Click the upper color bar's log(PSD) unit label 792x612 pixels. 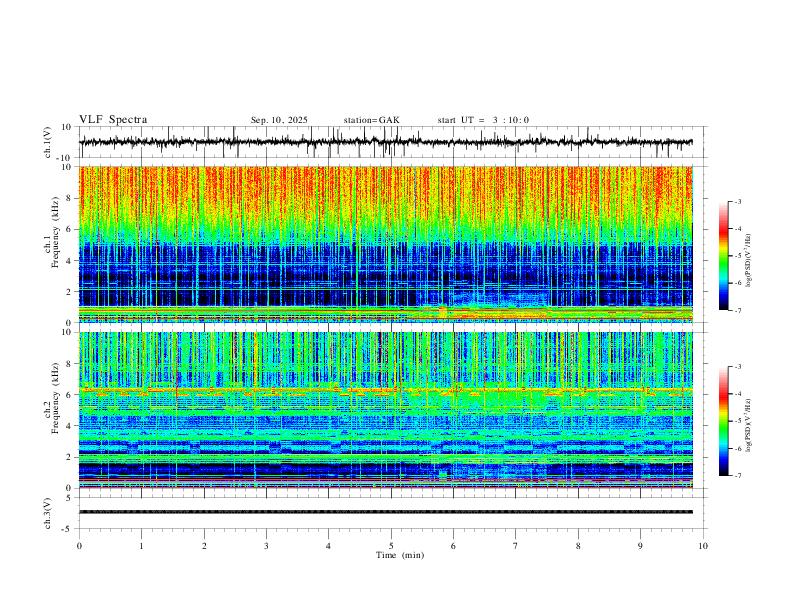[x=748, y=261]
